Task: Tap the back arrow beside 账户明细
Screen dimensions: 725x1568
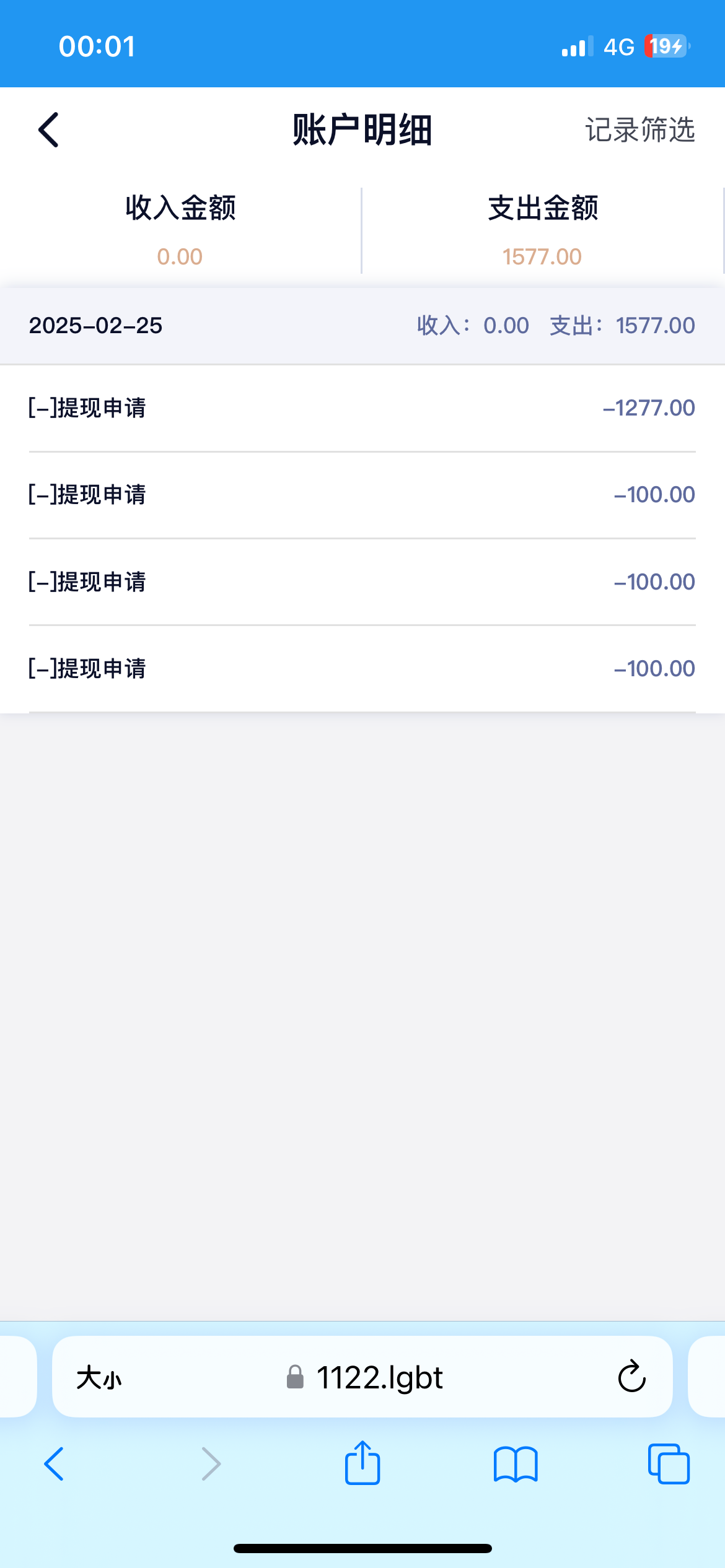Action: coord(48,130)
